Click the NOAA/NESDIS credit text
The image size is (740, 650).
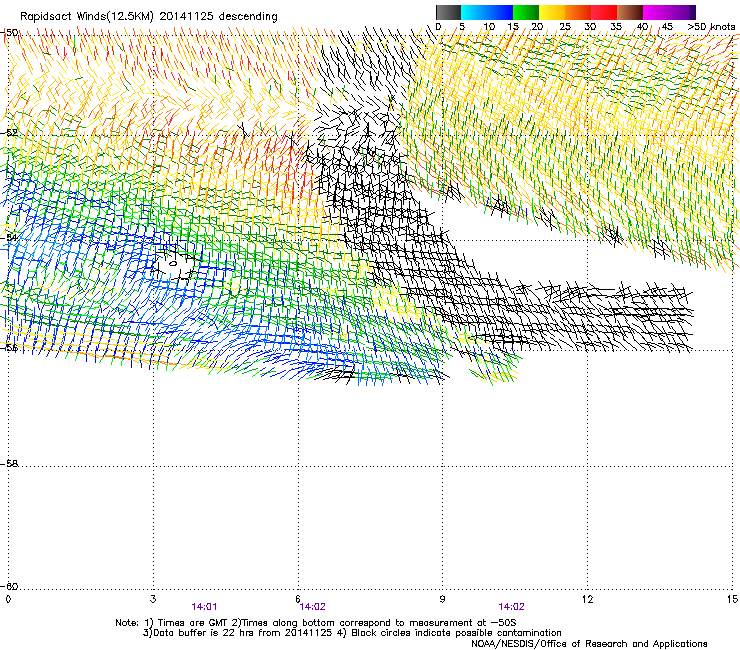[x=589, y=644]
